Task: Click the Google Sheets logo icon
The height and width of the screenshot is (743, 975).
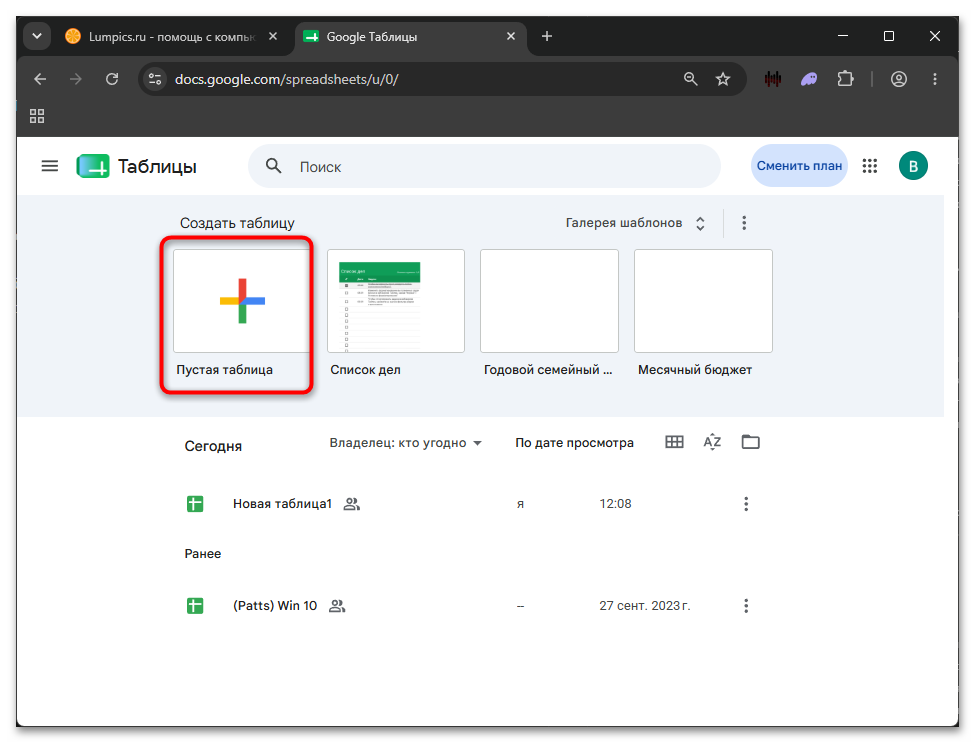Action: point(93,167)
